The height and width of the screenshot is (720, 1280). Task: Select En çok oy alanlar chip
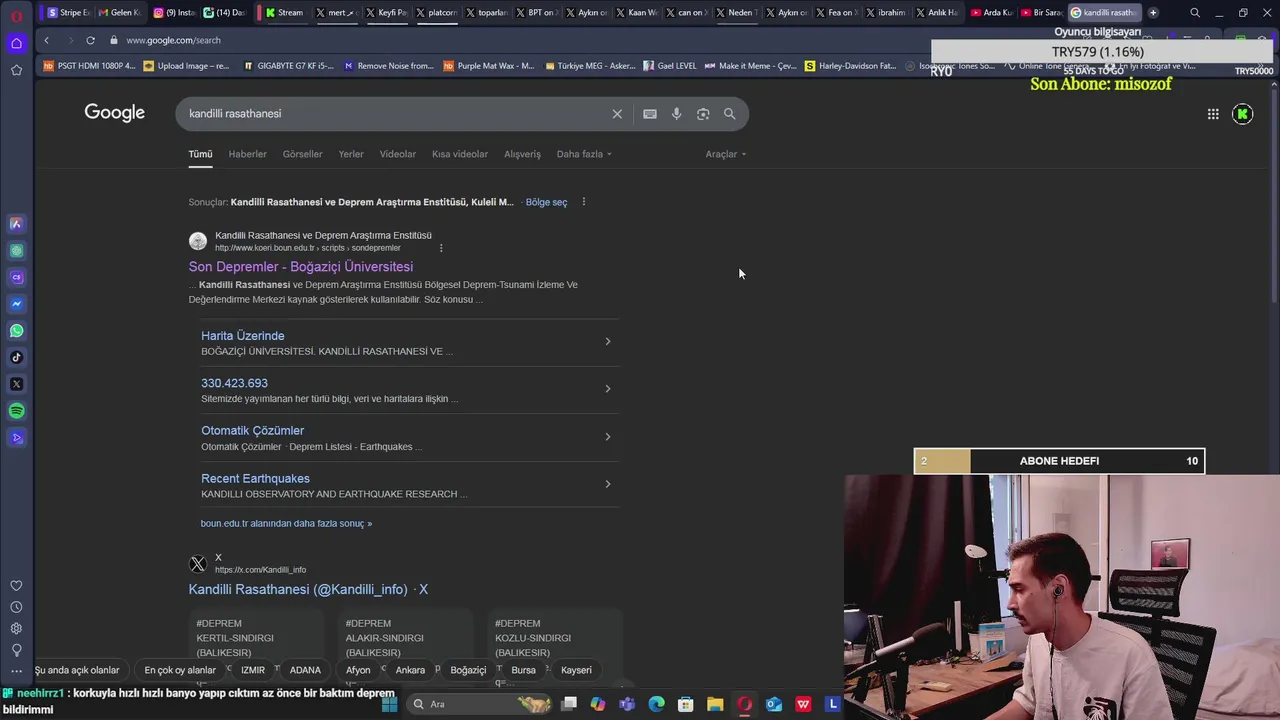(x=180, y=670)
